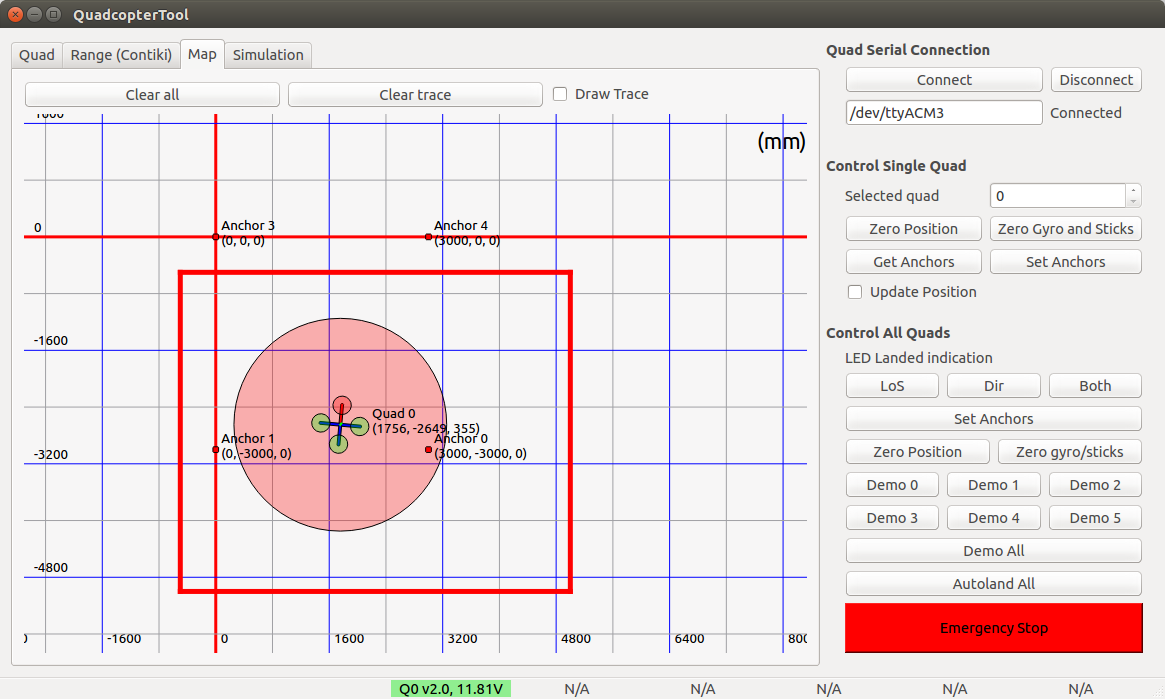Viewport: 1165px width, 699px height.
Task: Open the Simulation tab
Action: point(268,55)
